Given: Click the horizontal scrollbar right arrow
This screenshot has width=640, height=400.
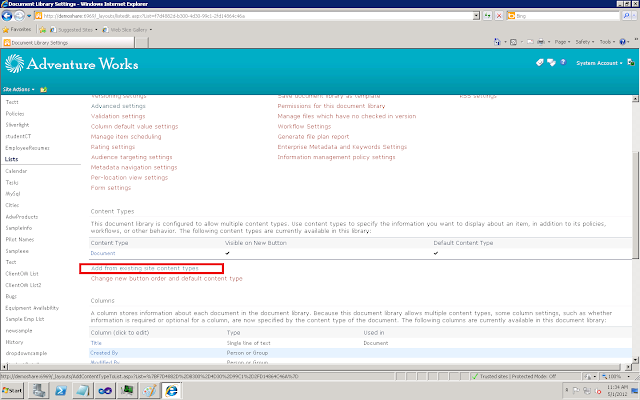Looking at the screenshot, I should pos(628,367).
